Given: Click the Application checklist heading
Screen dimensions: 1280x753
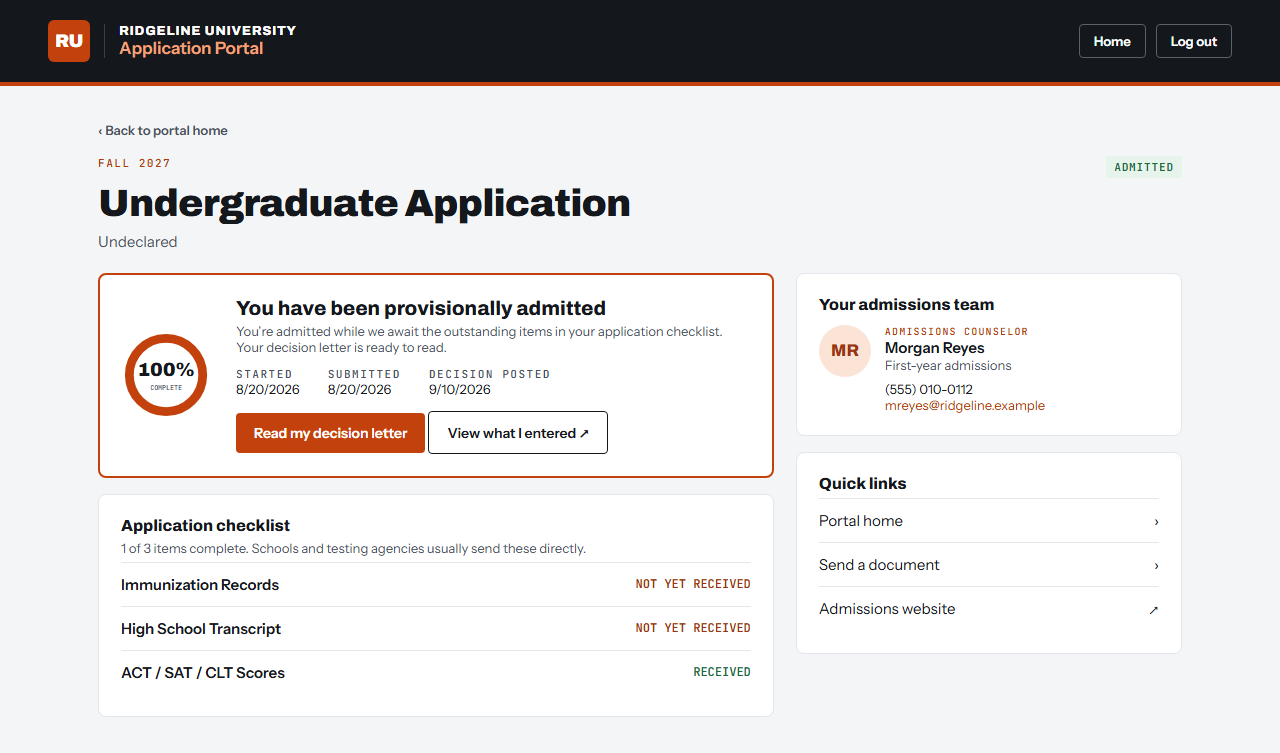Looking at the screenshot, I should 205,525.
